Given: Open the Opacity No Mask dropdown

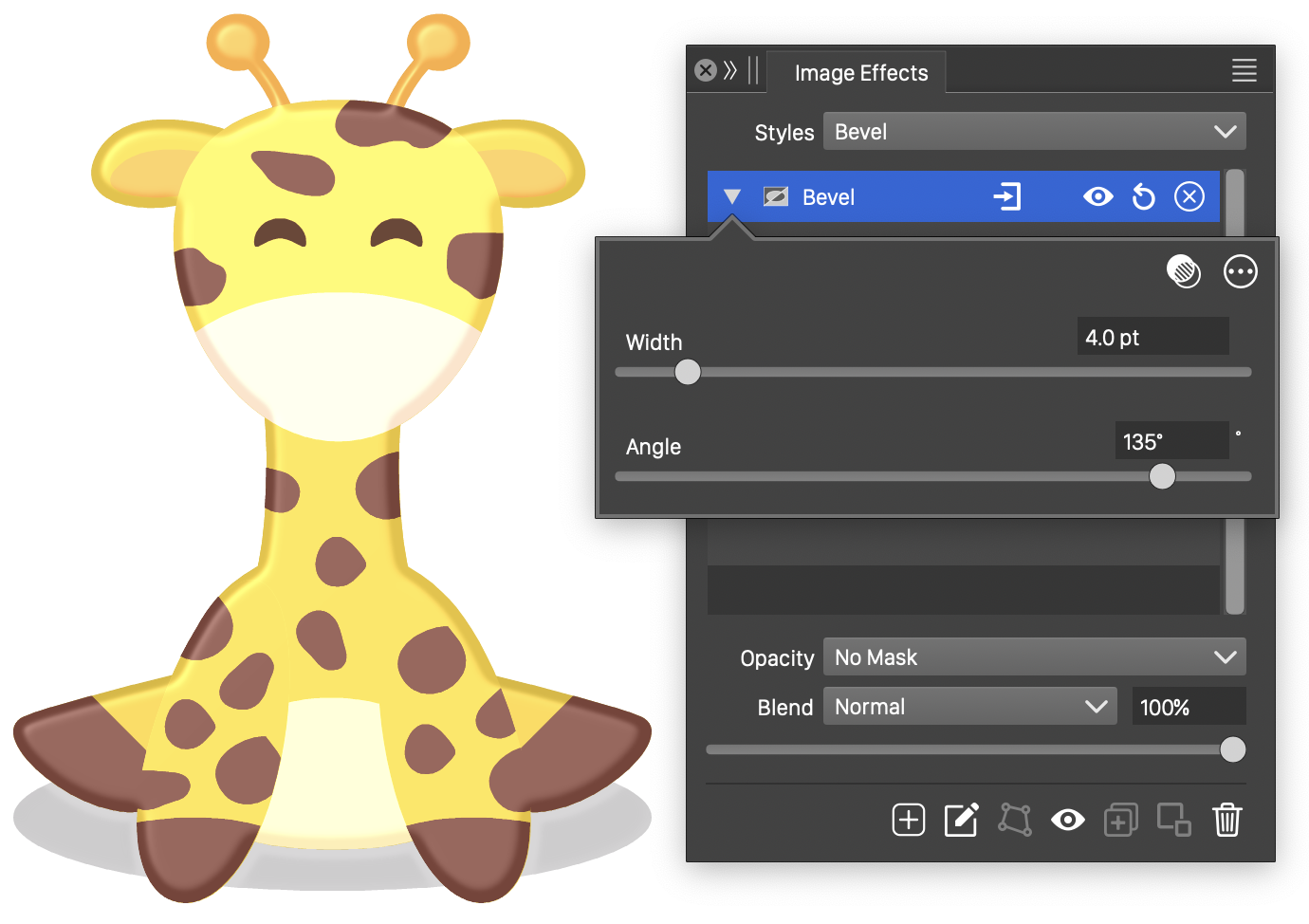Looking at the screenshot, I should point(1034,657).
